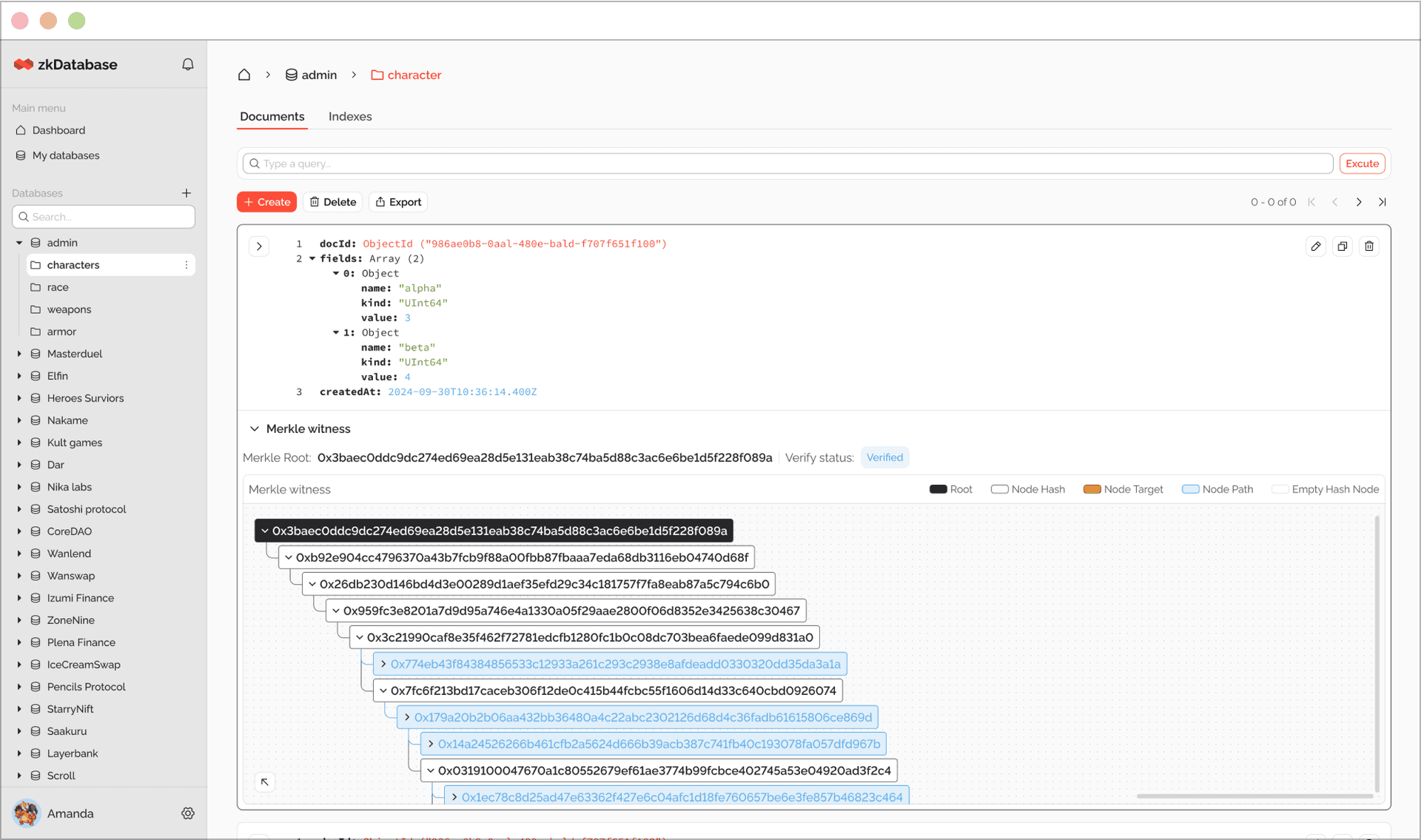
Task: Go to previous page arrow
Action: (1335, 202)
